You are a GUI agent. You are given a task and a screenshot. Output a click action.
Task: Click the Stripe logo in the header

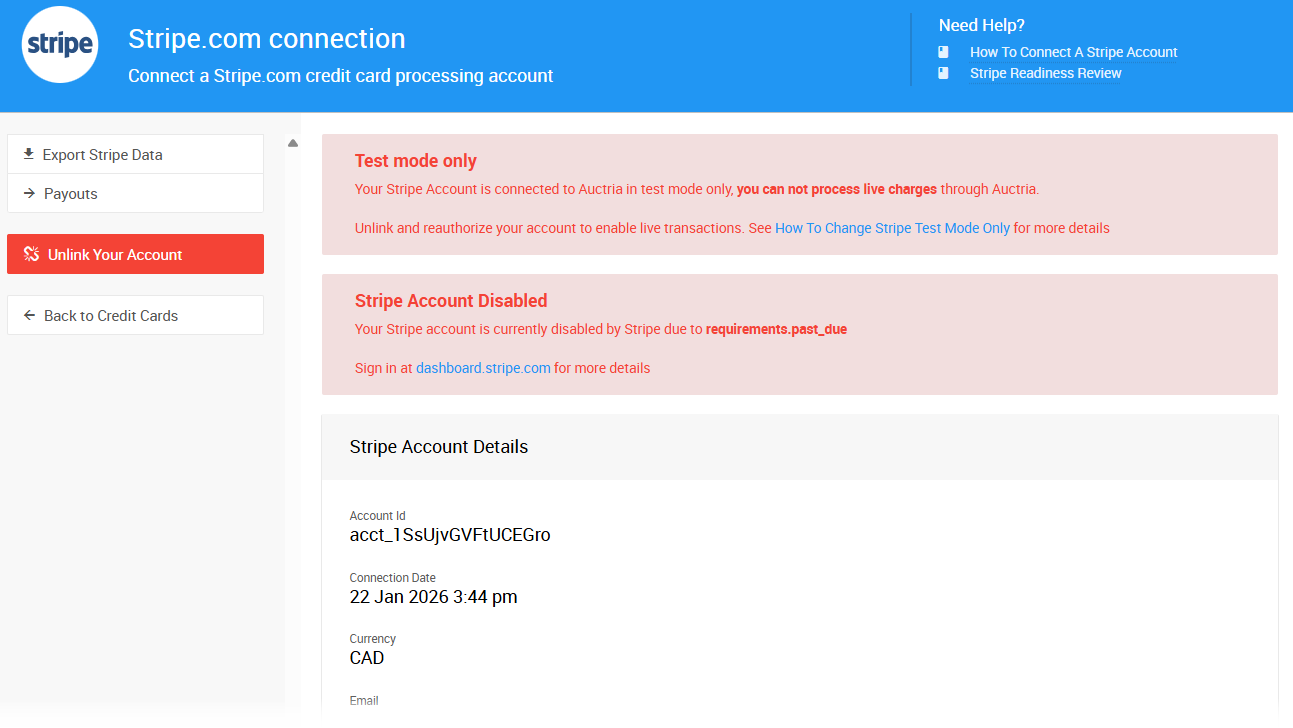pyautogui.click(x=60, y=45)
